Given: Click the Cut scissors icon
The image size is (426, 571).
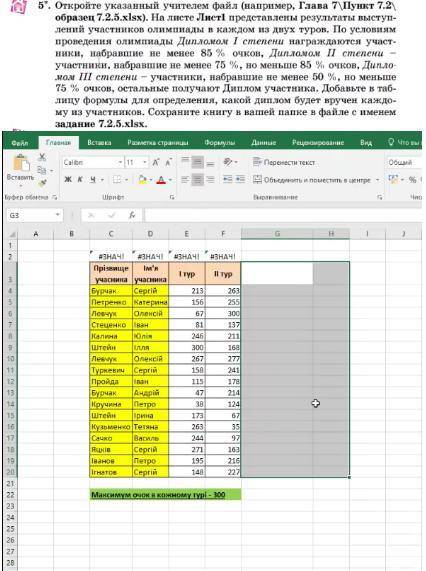Looking at the screenshot, I should pyautogui.click(x=42, y=157).
